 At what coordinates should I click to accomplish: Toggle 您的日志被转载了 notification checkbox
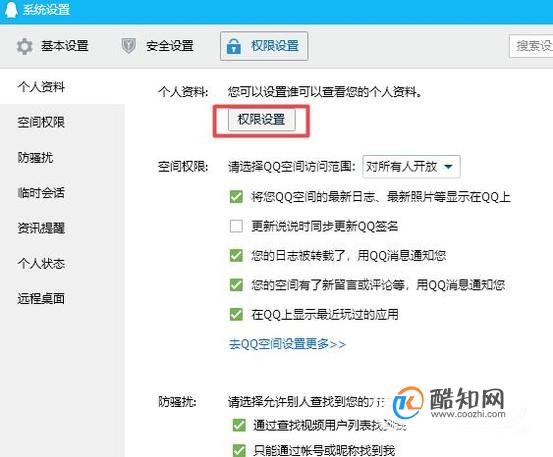coord(236,255)
